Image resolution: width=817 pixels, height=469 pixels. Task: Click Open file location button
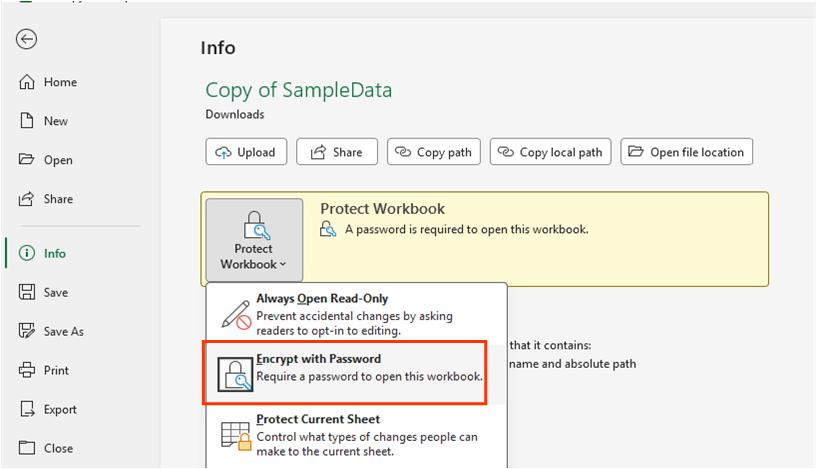tap(687, 152)
